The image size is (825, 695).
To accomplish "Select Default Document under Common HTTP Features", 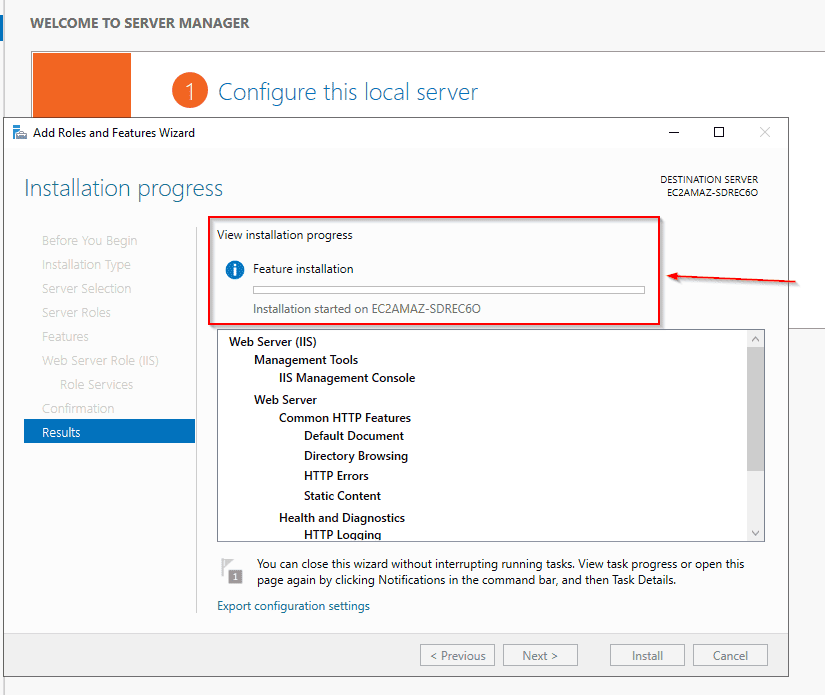I will point(355,436).
